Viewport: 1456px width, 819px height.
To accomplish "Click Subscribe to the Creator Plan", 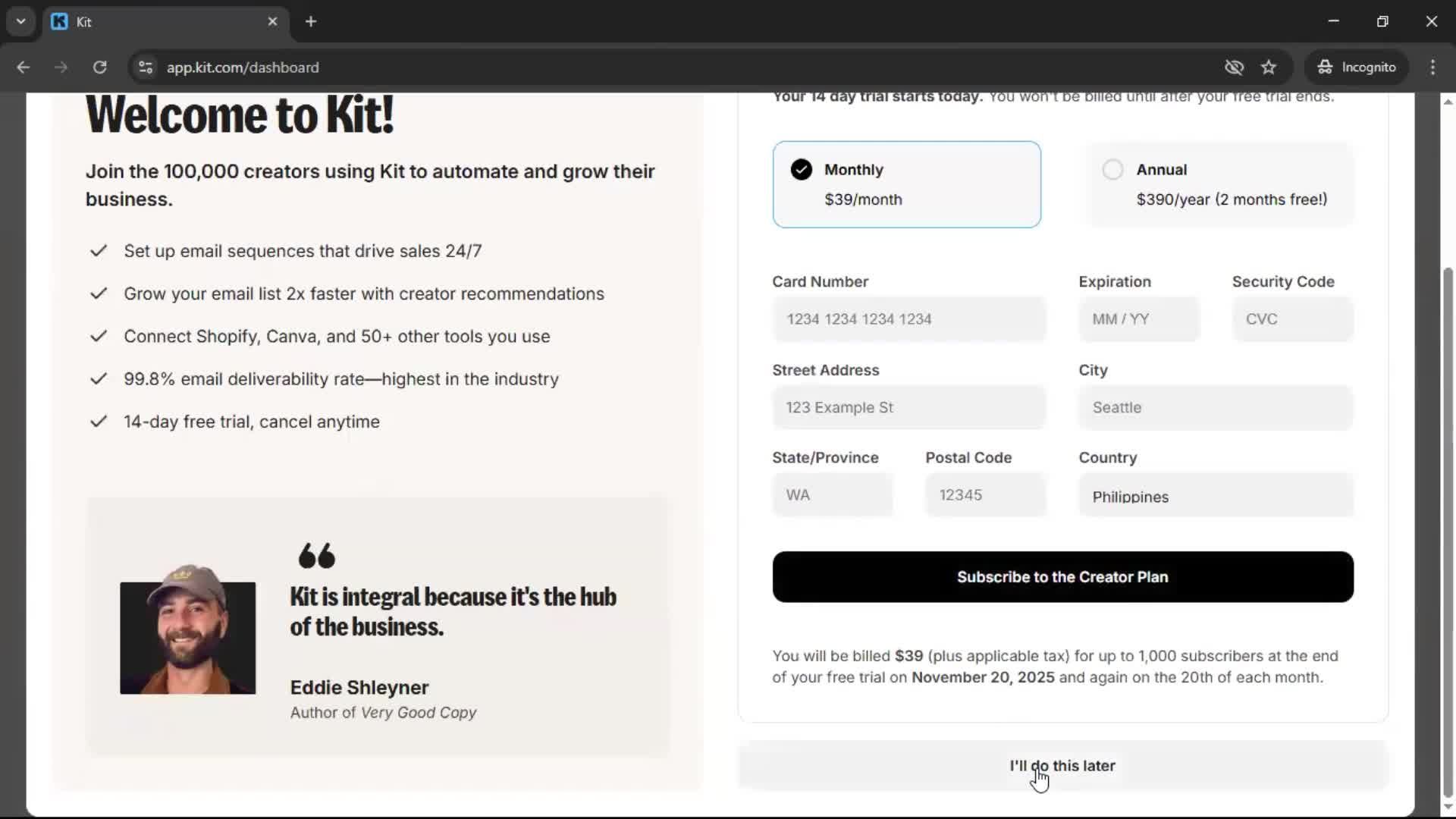I will [1062, 577].
